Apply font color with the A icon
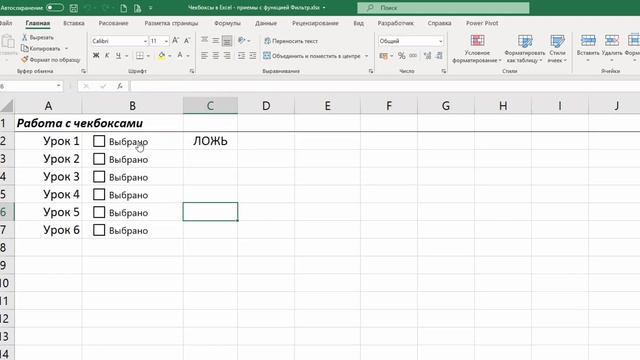Viewport: 640px width, 360px height. 180,55
